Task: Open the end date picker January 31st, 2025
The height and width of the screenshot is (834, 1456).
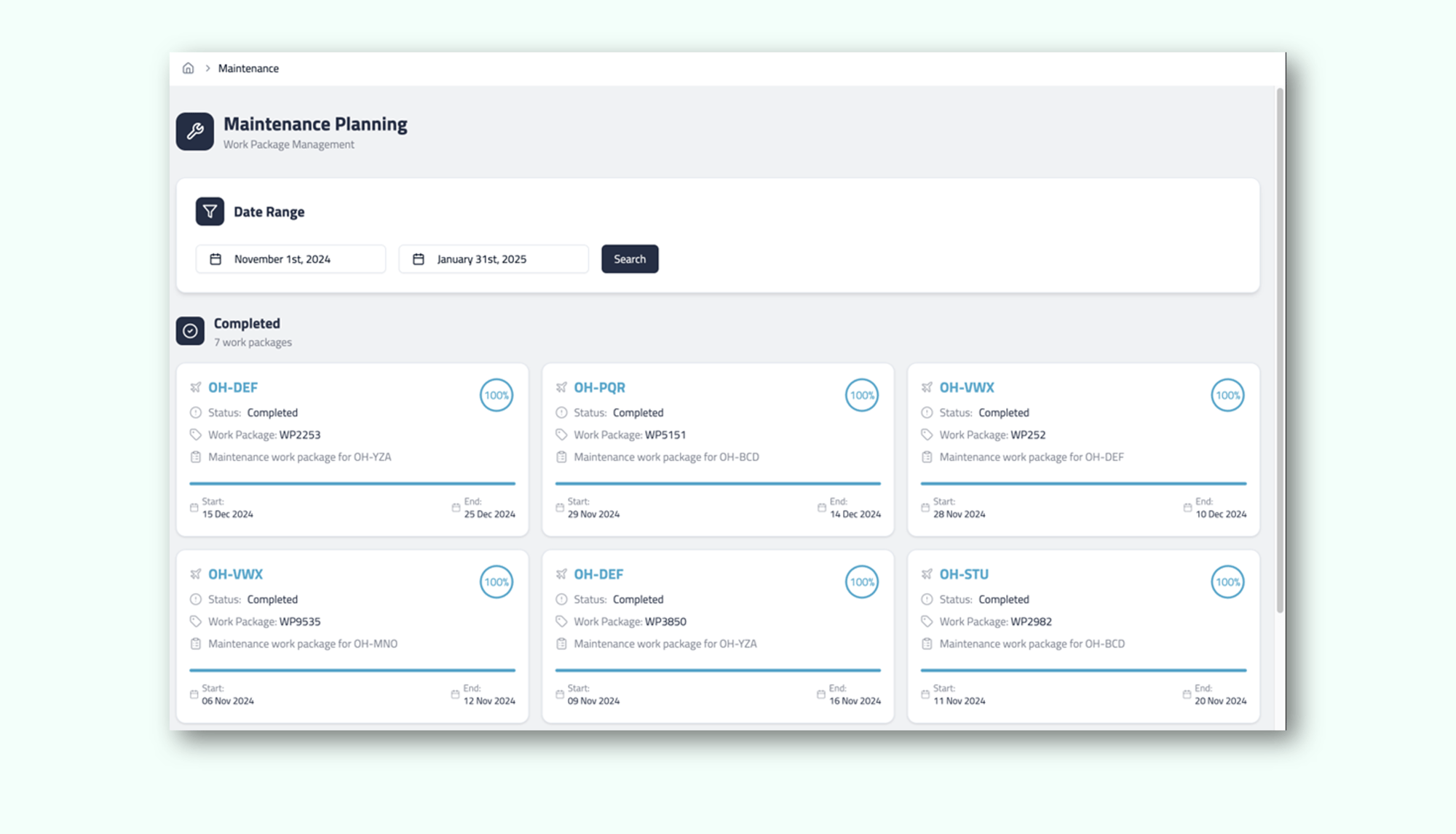Action: click(x=494, y=259)
